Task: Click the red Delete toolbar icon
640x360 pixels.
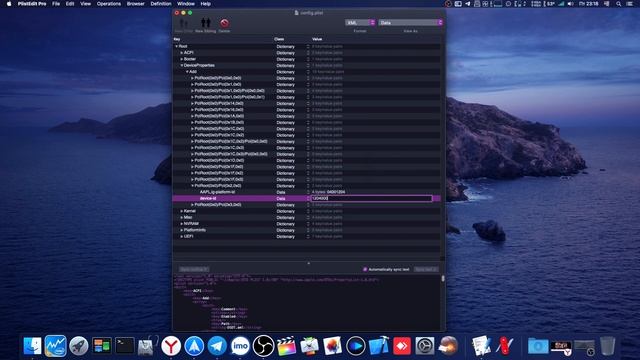Action: (x=224, y=23)
